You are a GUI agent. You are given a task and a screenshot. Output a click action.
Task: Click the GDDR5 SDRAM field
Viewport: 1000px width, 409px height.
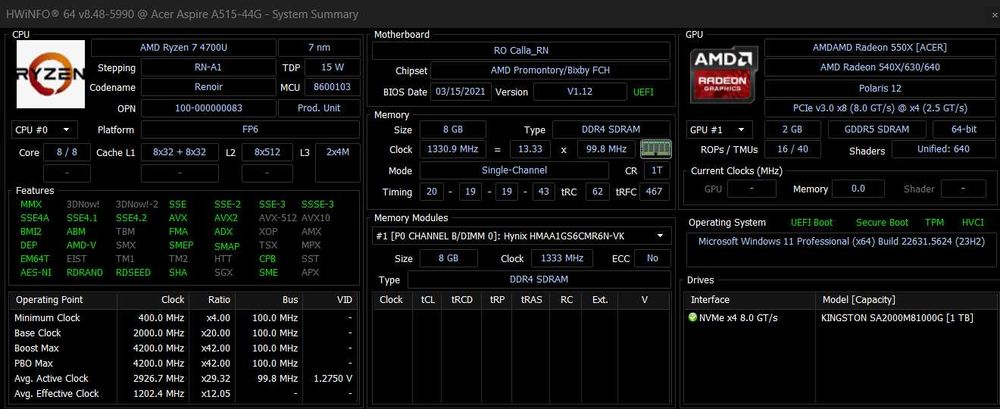click(x=878, y=130)
